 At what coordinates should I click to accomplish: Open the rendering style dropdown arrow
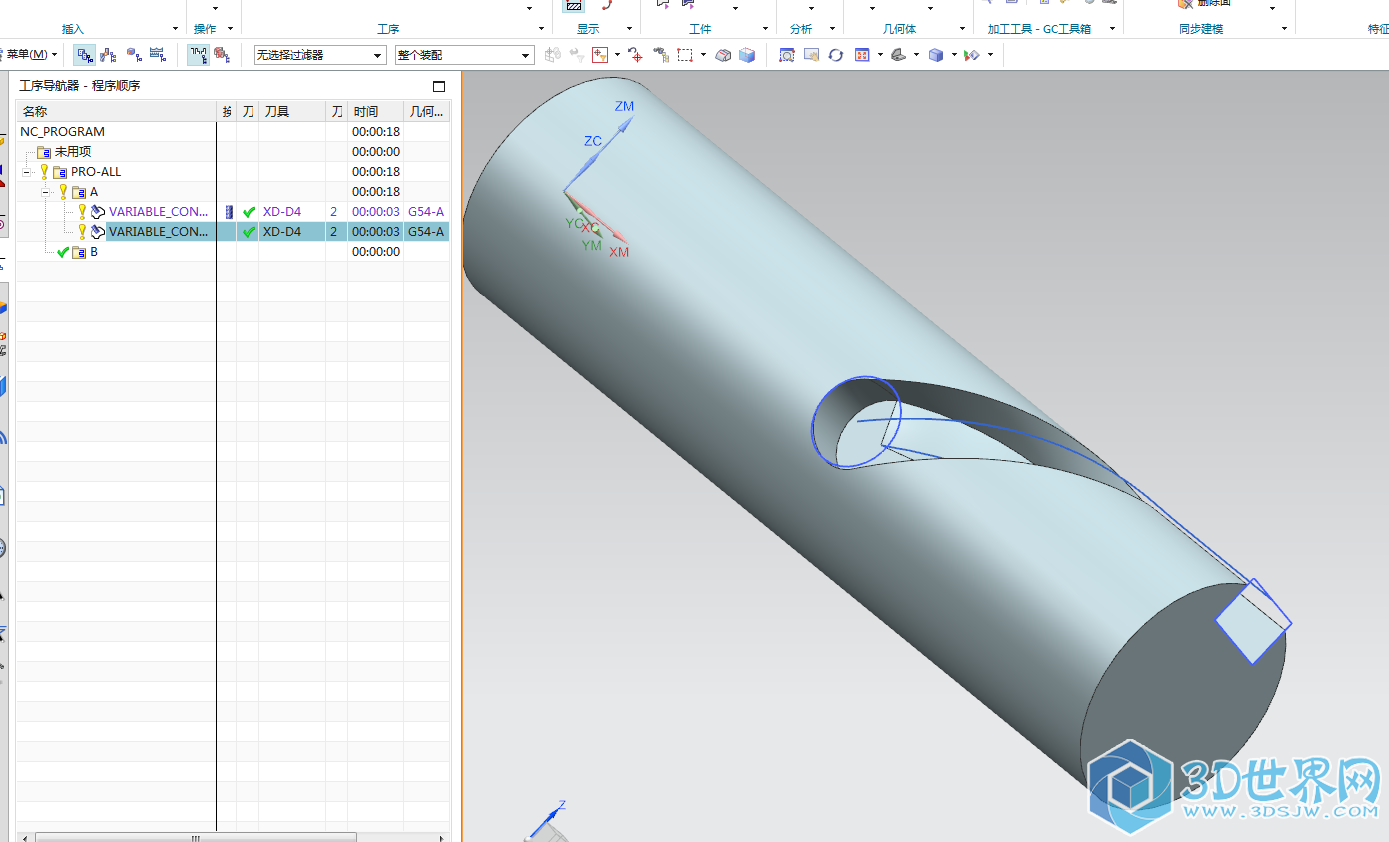pyautogui.click(x=954, y=55)
